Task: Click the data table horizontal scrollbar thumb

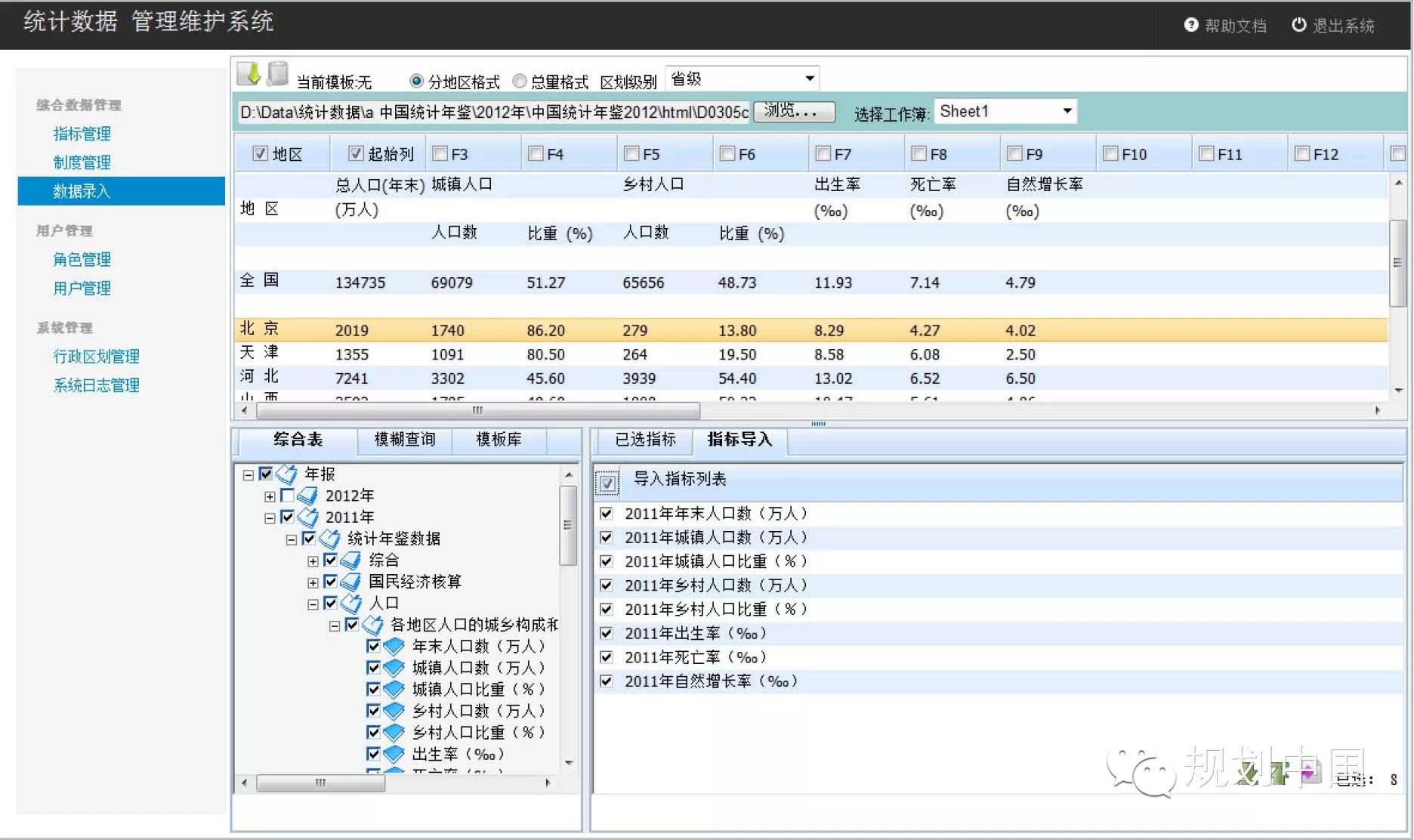Action: 478,410
